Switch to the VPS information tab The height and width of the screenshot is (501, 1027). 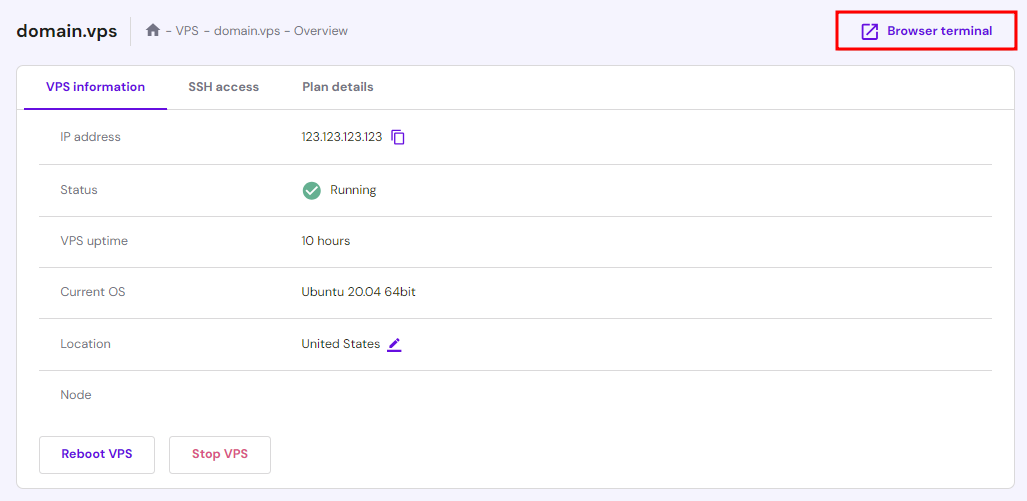tap(95, 87)
